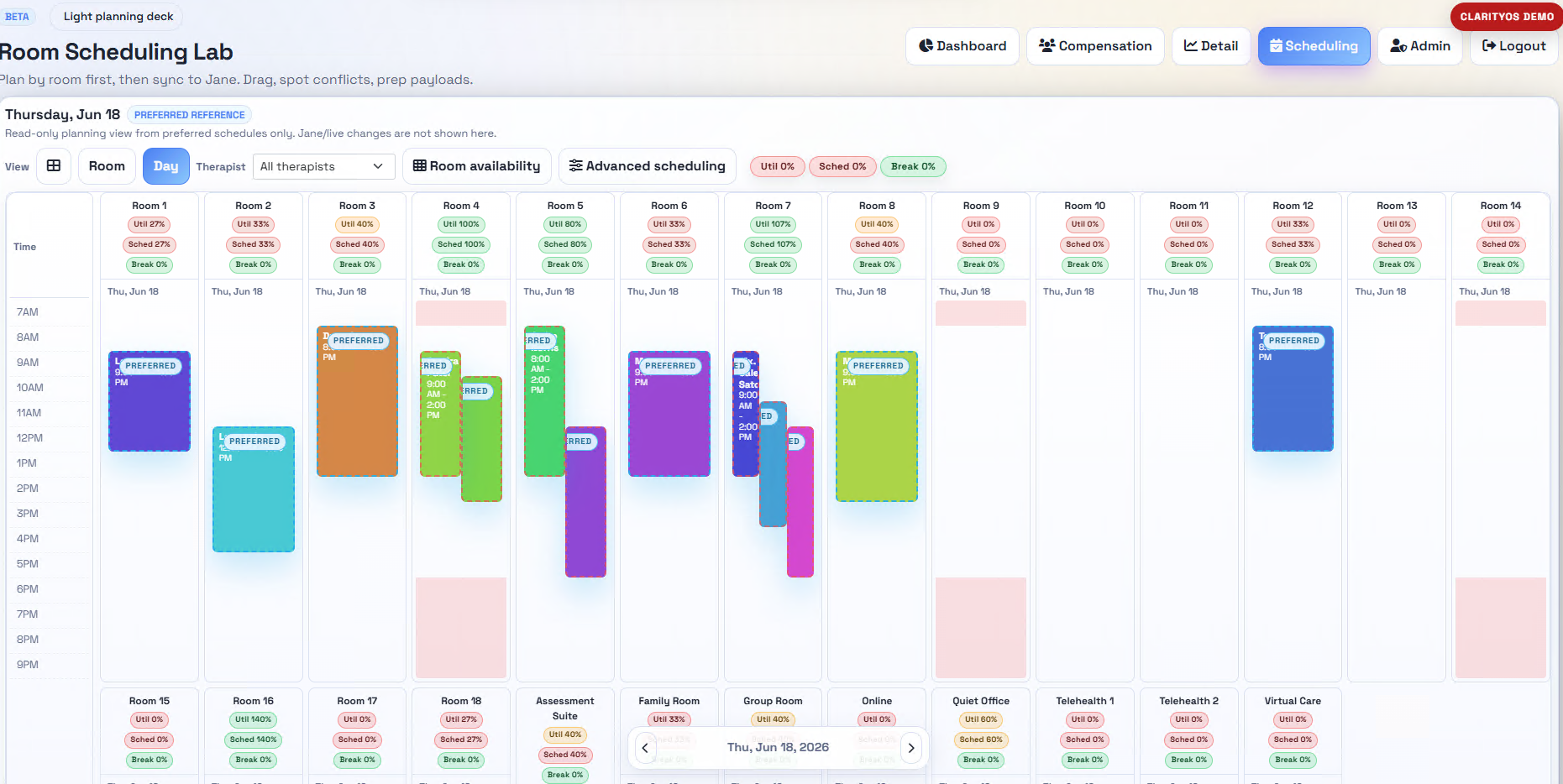Viewport: 1563px width, 784px height.
Task: Go to the Detail page
Action: click(x=1211, y=46)
